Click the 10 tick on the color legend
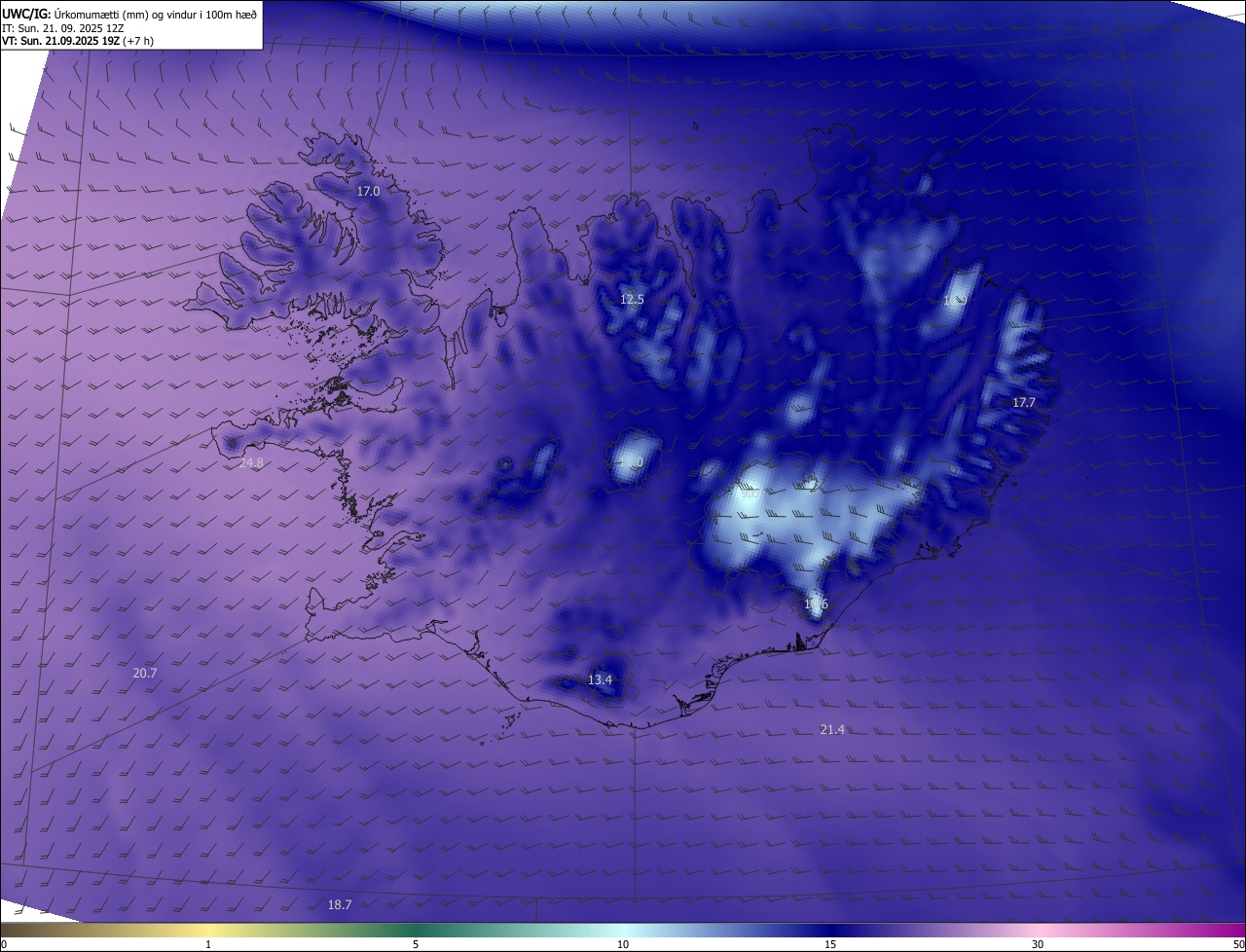Image resolution: width=1246 pixels, height=952 pixels. click(x=623, y=944)
